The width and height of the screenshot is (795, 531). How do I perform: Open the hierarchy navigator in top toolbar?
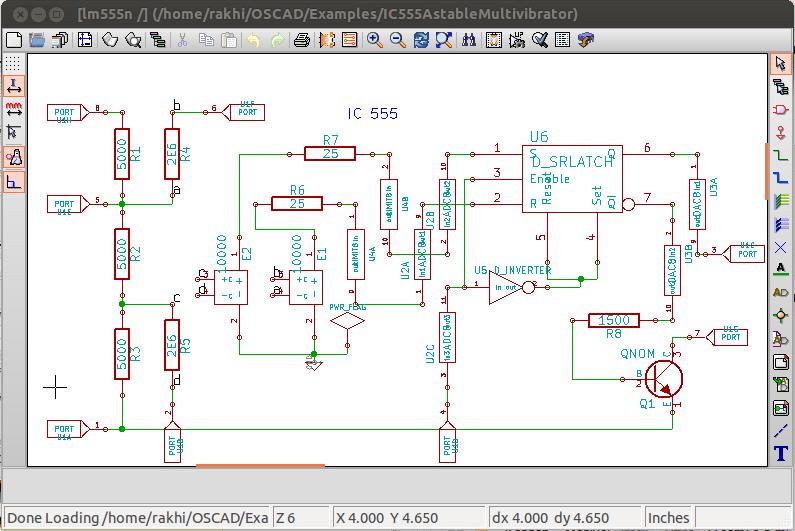coord(158,40)
